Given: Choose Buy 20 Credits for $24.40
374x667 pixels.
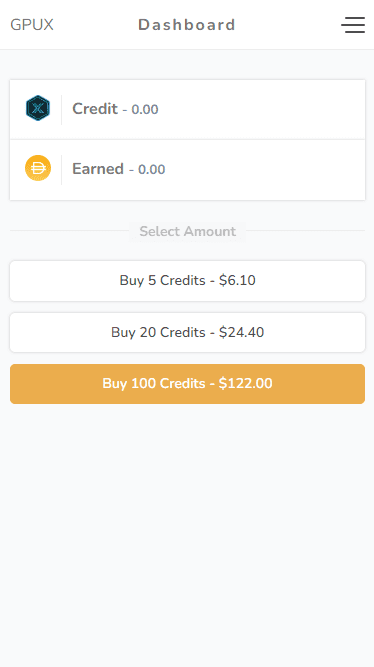Looking at the screenshot, I should (188, 332).
